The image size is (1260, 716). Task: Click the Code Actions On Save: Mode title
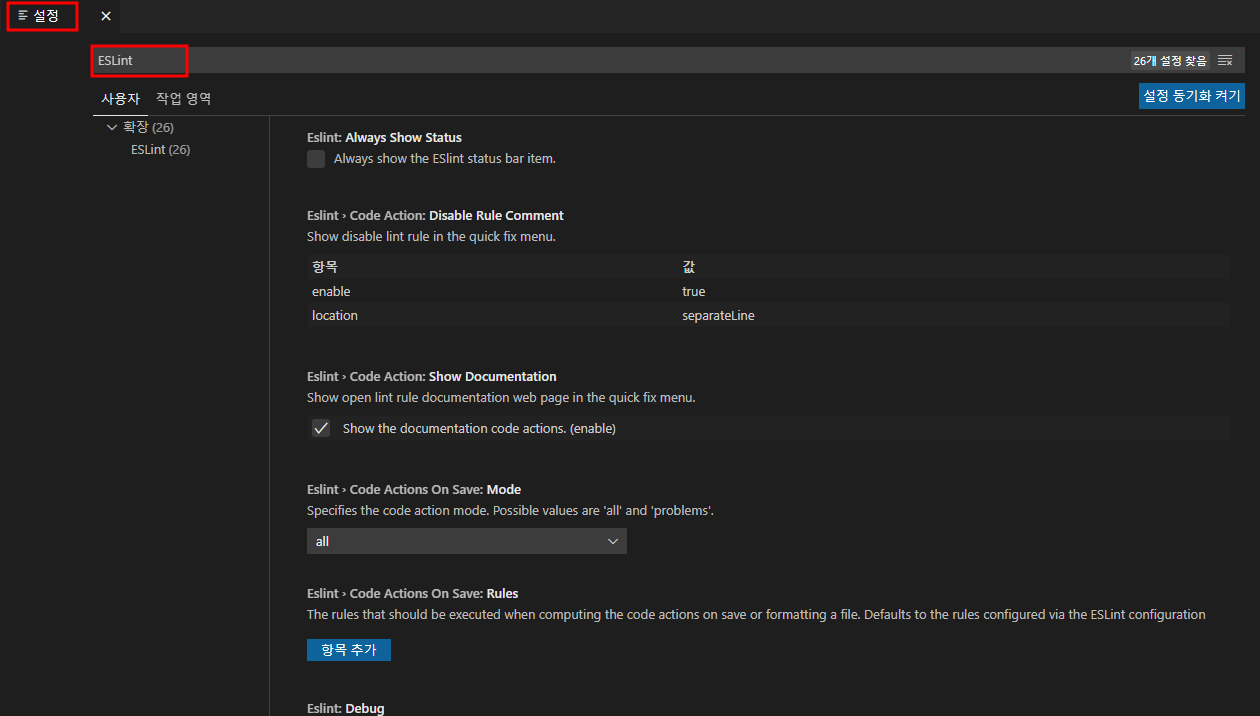pos(414,489)
